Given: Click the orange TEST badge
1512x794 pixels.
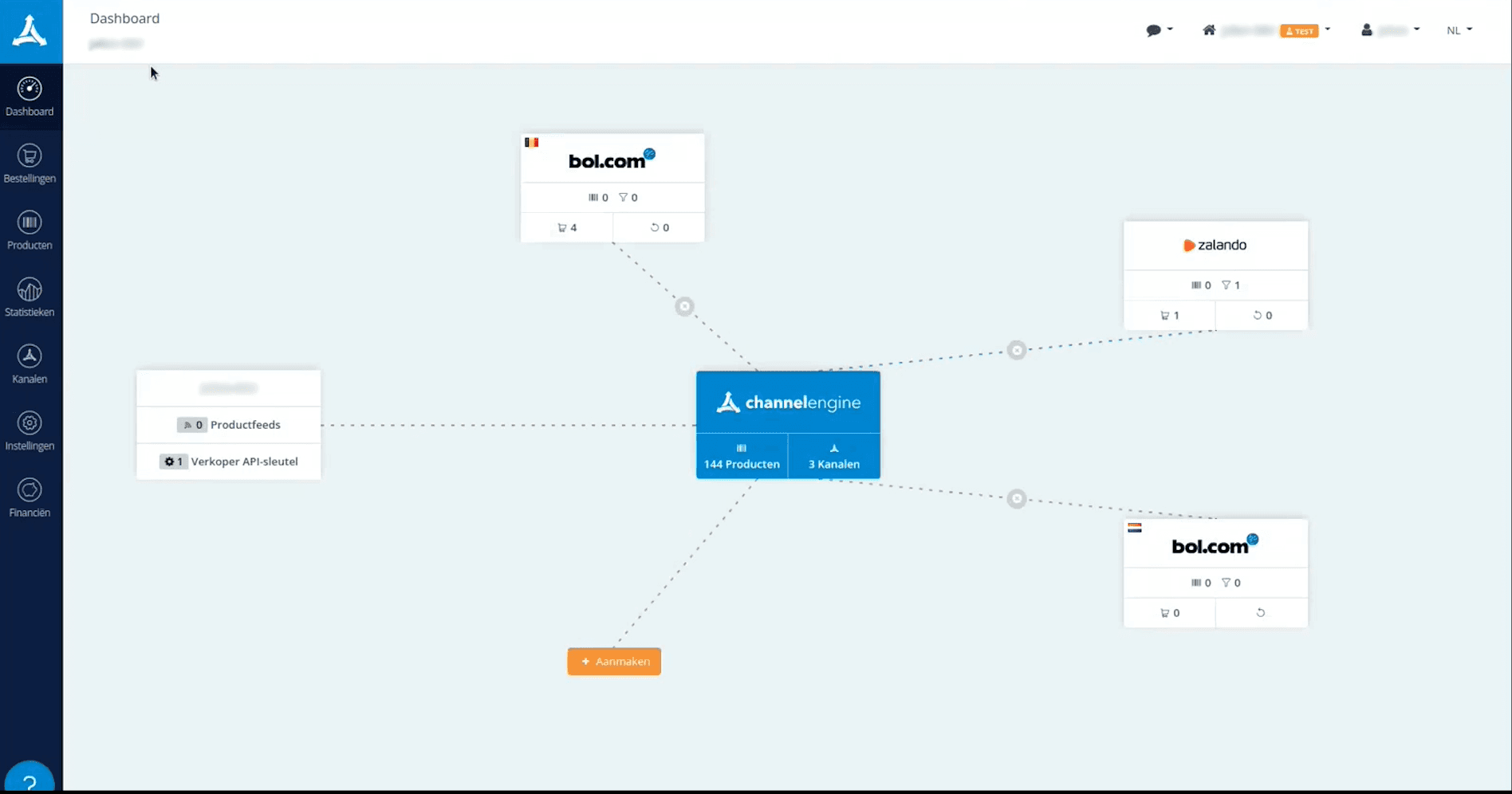Looking at the screenshot, I should pyautogui.click(x=1299, y=31).
